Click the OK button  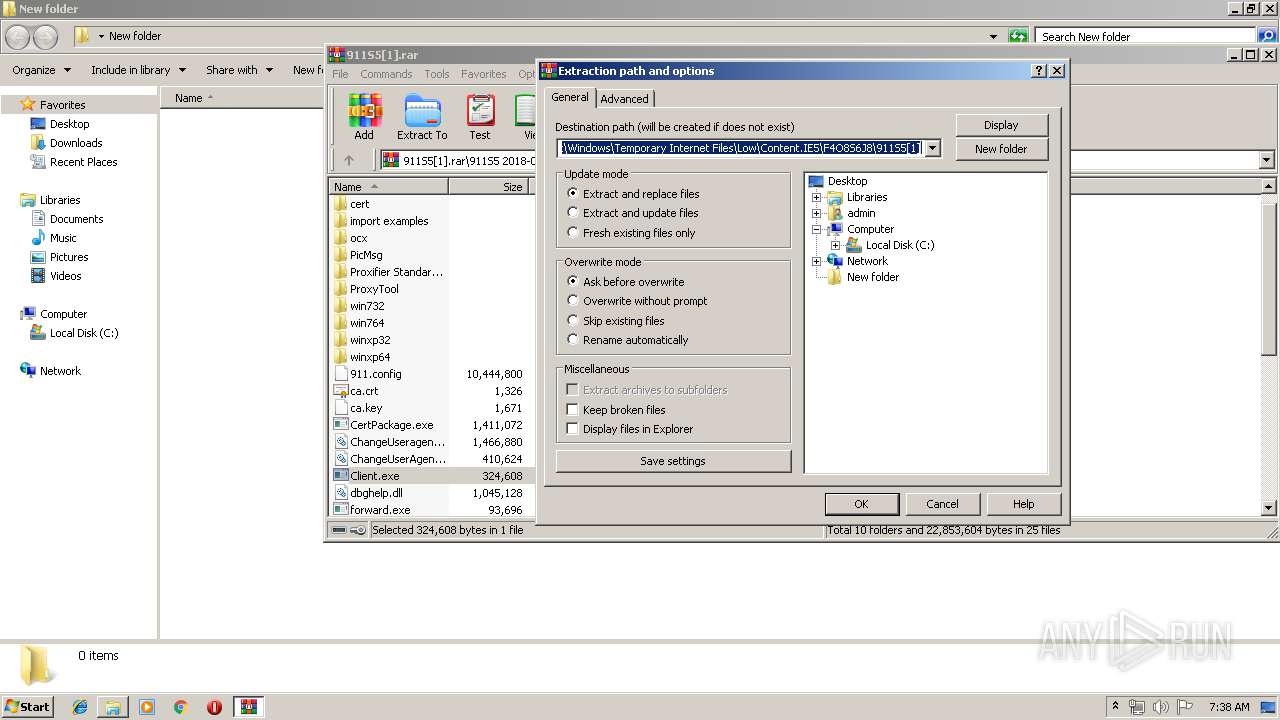point(861,504)
